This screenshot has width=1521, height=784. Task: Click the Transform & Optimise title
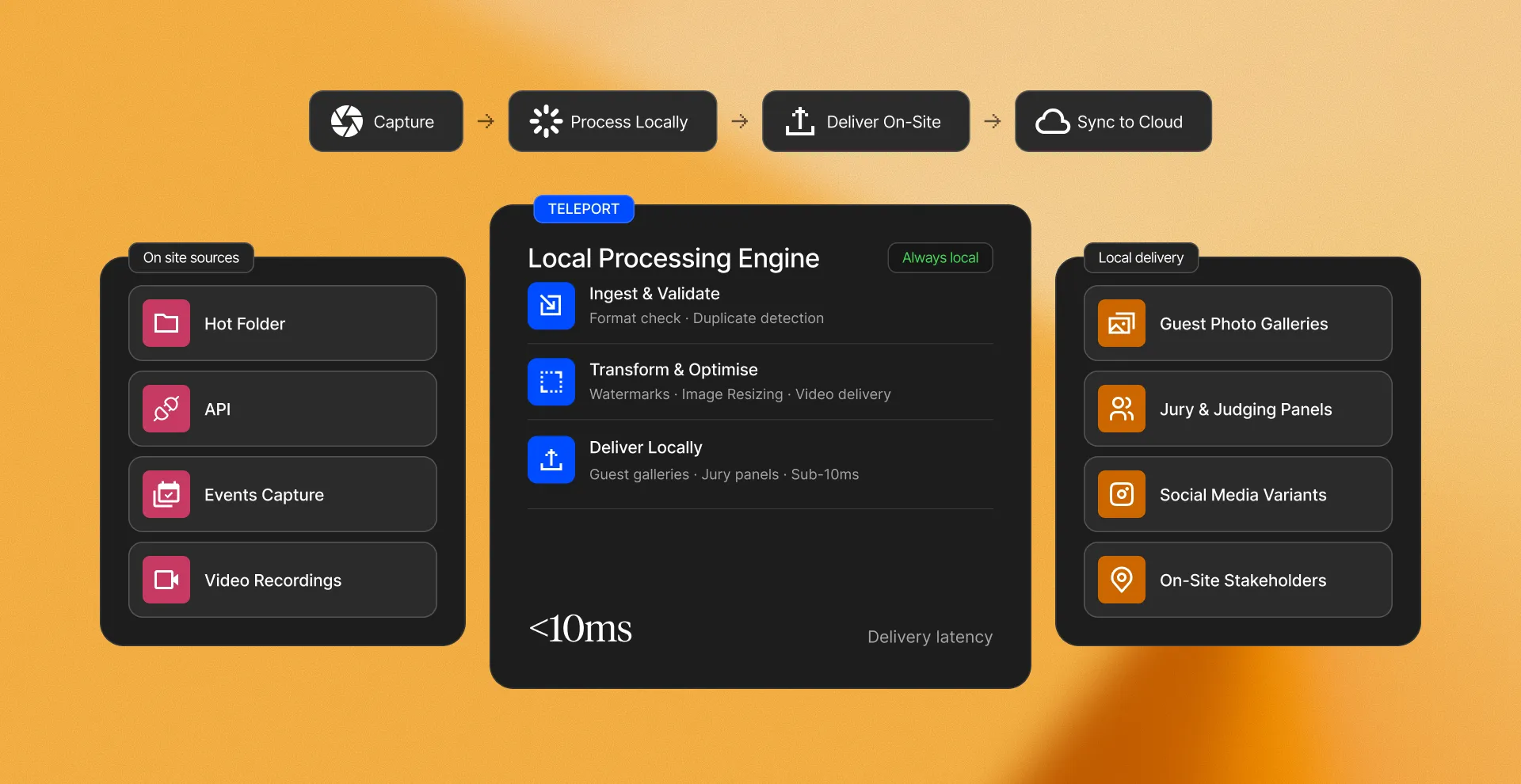coord(673,370)
